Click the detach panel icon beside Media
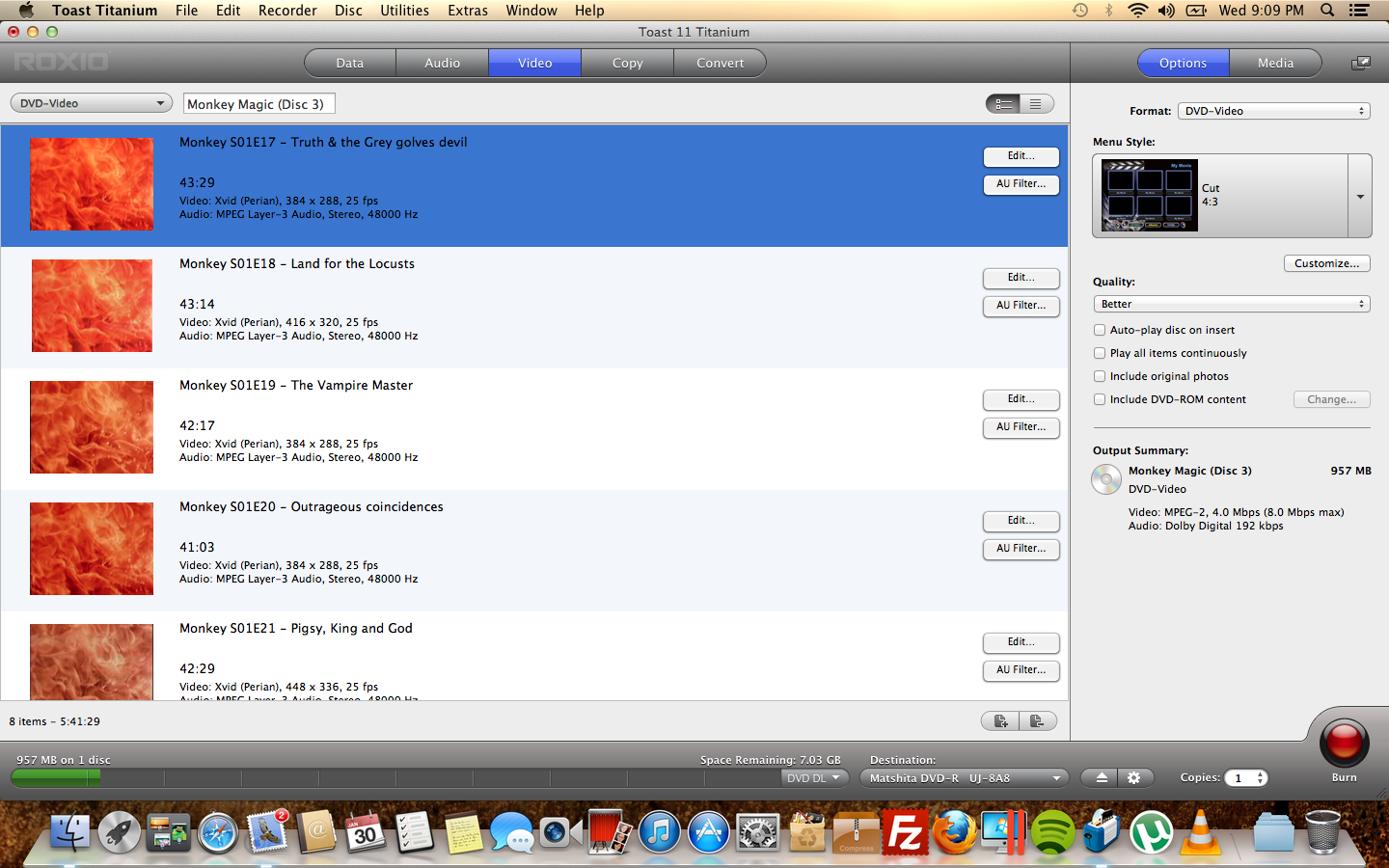Screen dimensions: 1389x868 pos(1360,63)
